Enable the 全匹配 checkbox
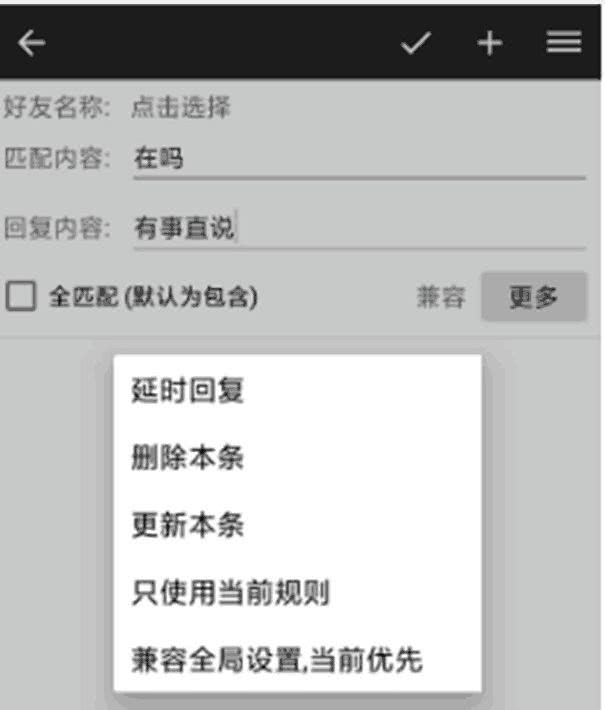This screenshot has width=605, height=710. [21, 296]
